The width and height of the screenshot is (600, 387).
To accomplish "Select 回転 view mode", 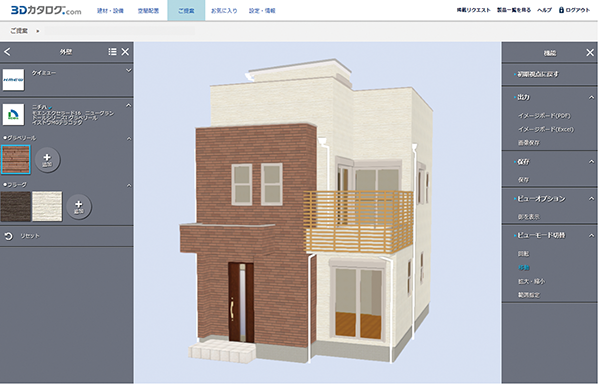I will pyautogui.click(x=523, y=253).
